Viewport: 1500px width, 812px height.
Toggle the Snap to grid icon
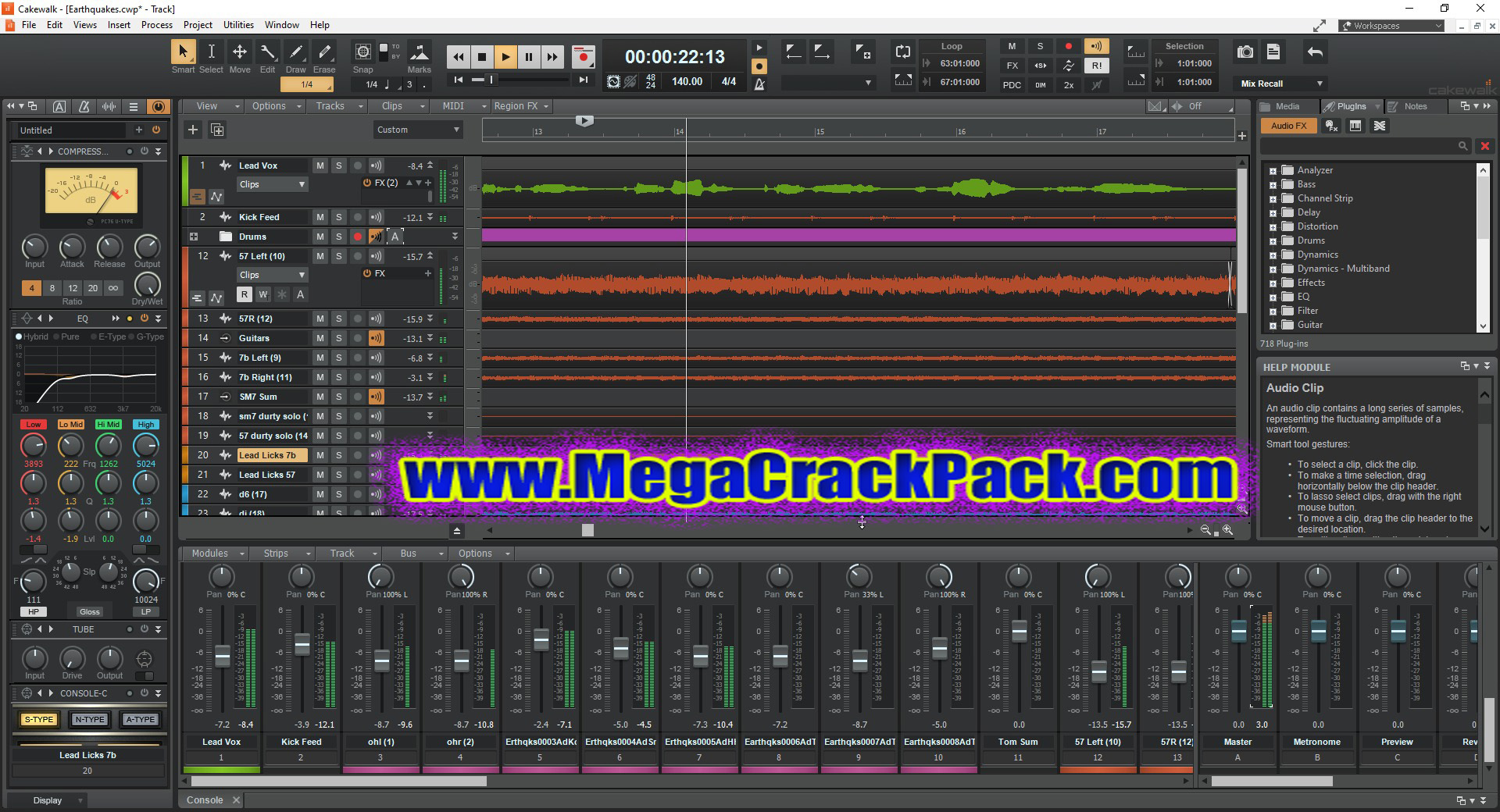click(363, 52)
